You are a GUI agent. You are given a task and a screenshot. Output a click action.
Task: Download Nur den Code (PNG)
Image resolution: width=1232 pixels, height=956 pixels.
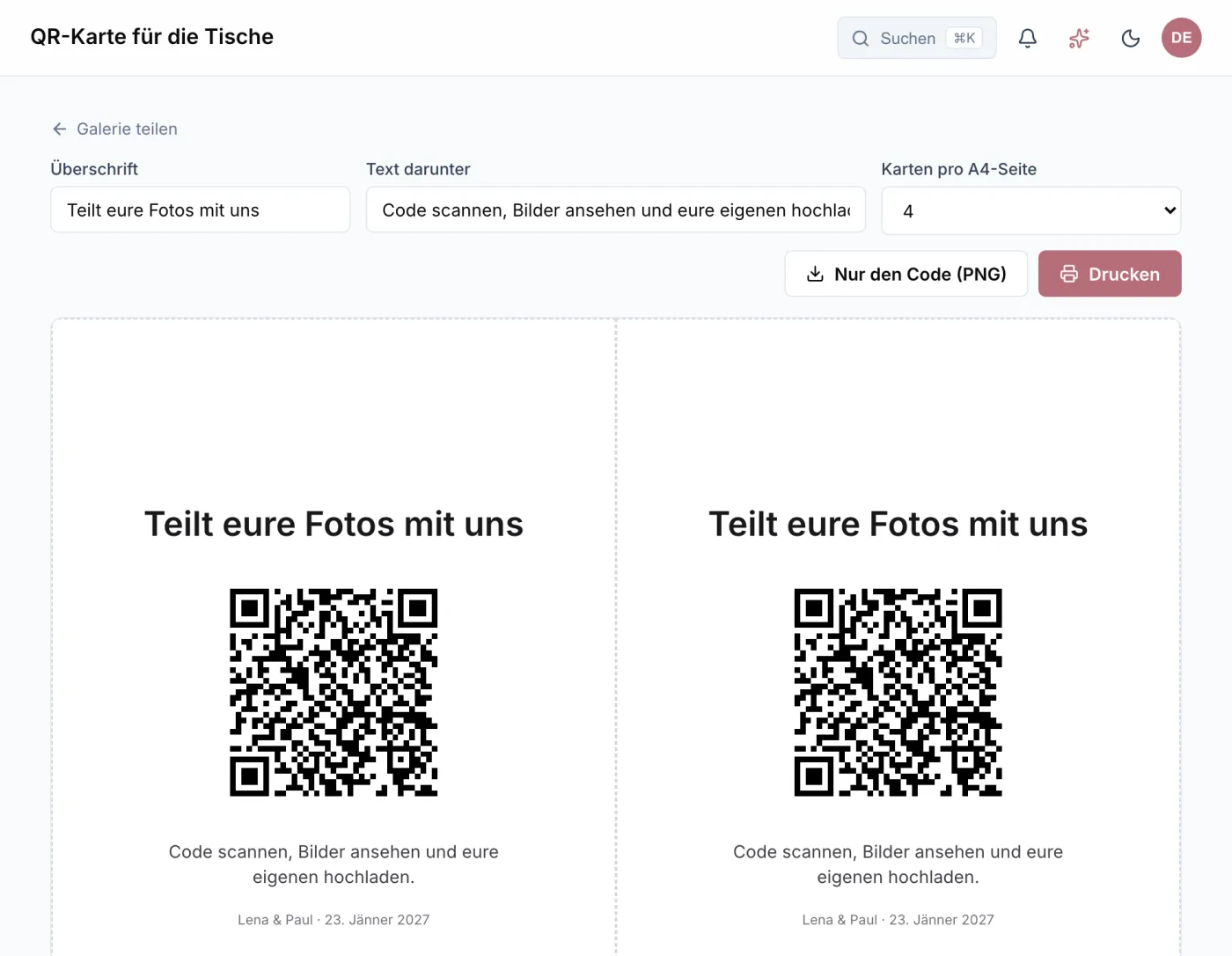(906, 274)
